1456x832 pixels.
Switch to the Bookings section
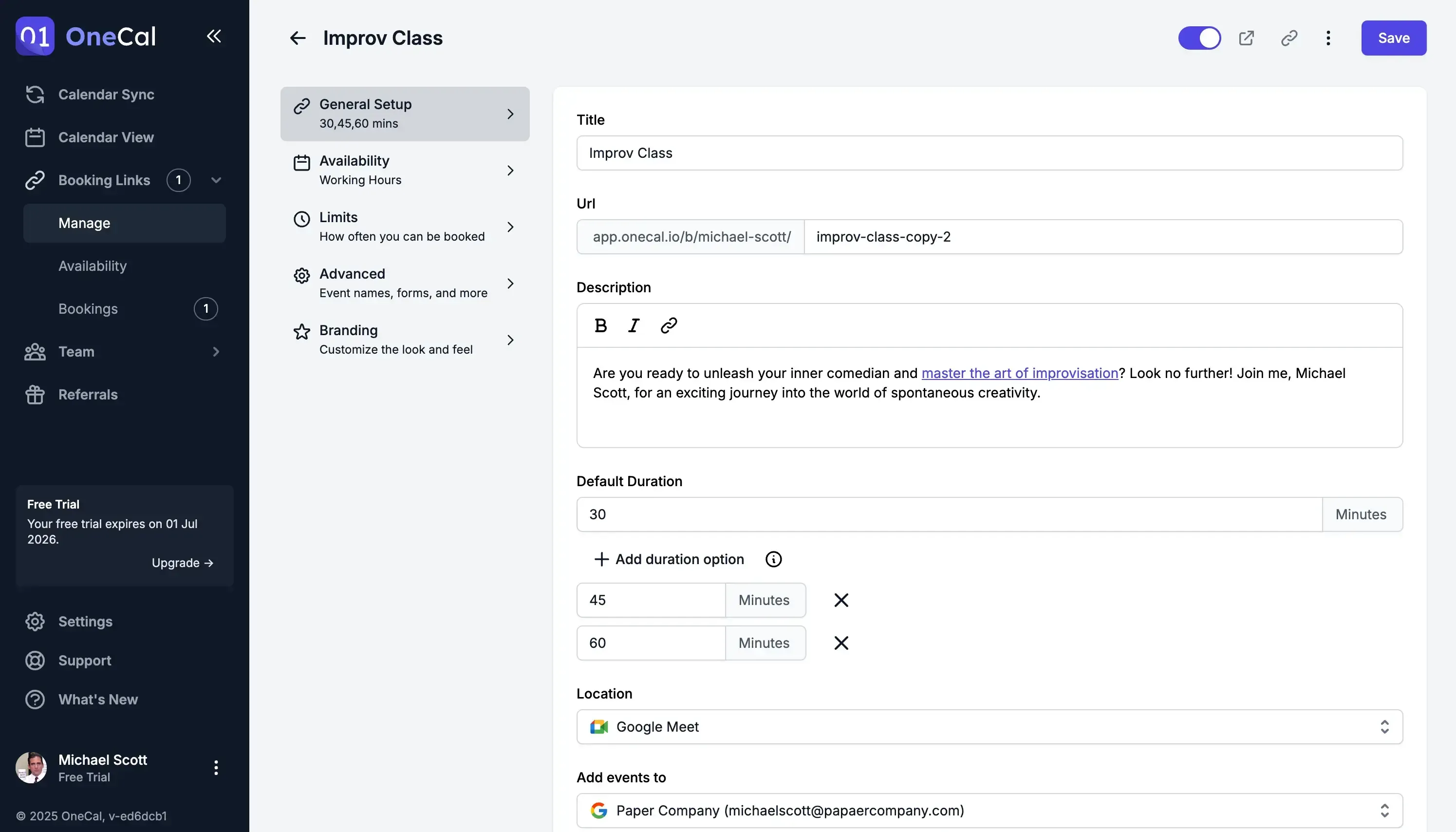[88, 308]
